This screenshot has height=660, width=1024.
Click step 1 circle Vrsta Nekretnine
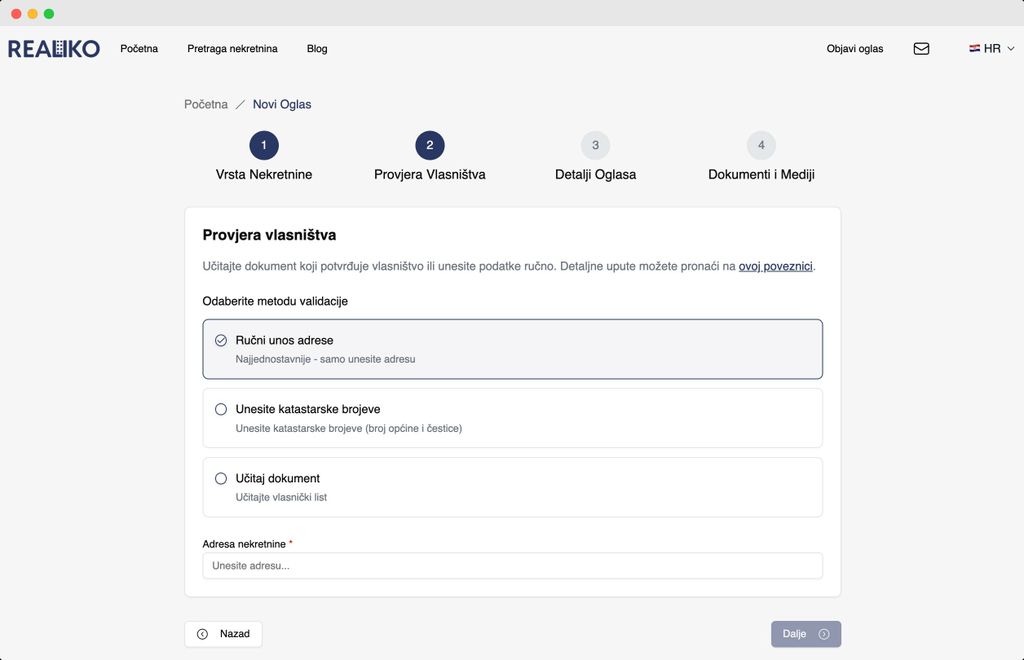[x=264, y=145]
